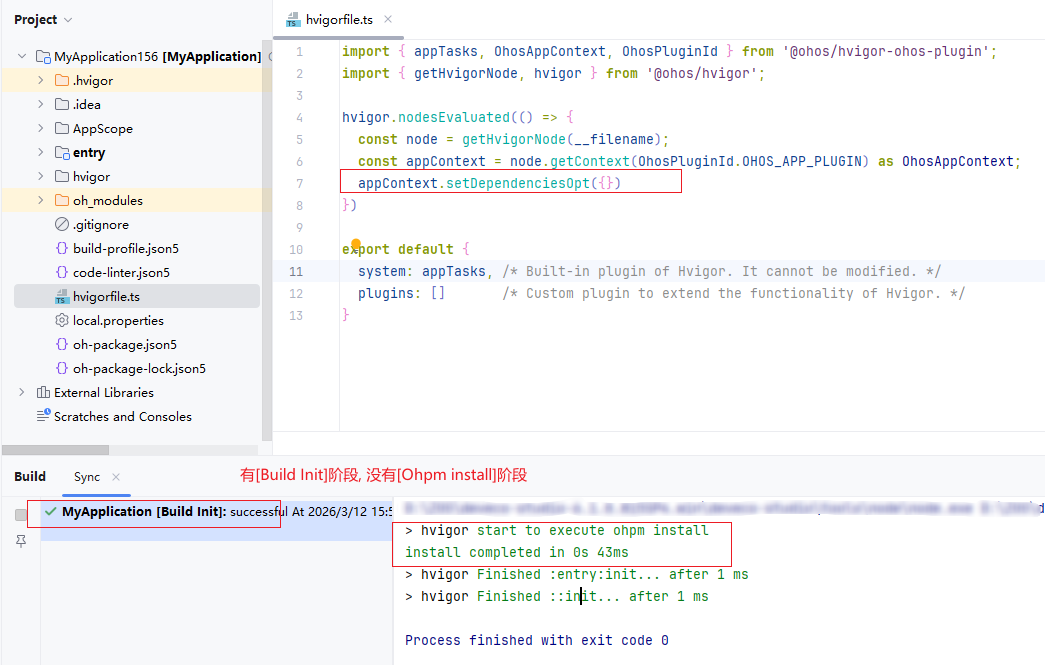Close the Sync tab
The width and height of the screenshot is (1045, 665).
pyautogui.click(x=116, y=477)
